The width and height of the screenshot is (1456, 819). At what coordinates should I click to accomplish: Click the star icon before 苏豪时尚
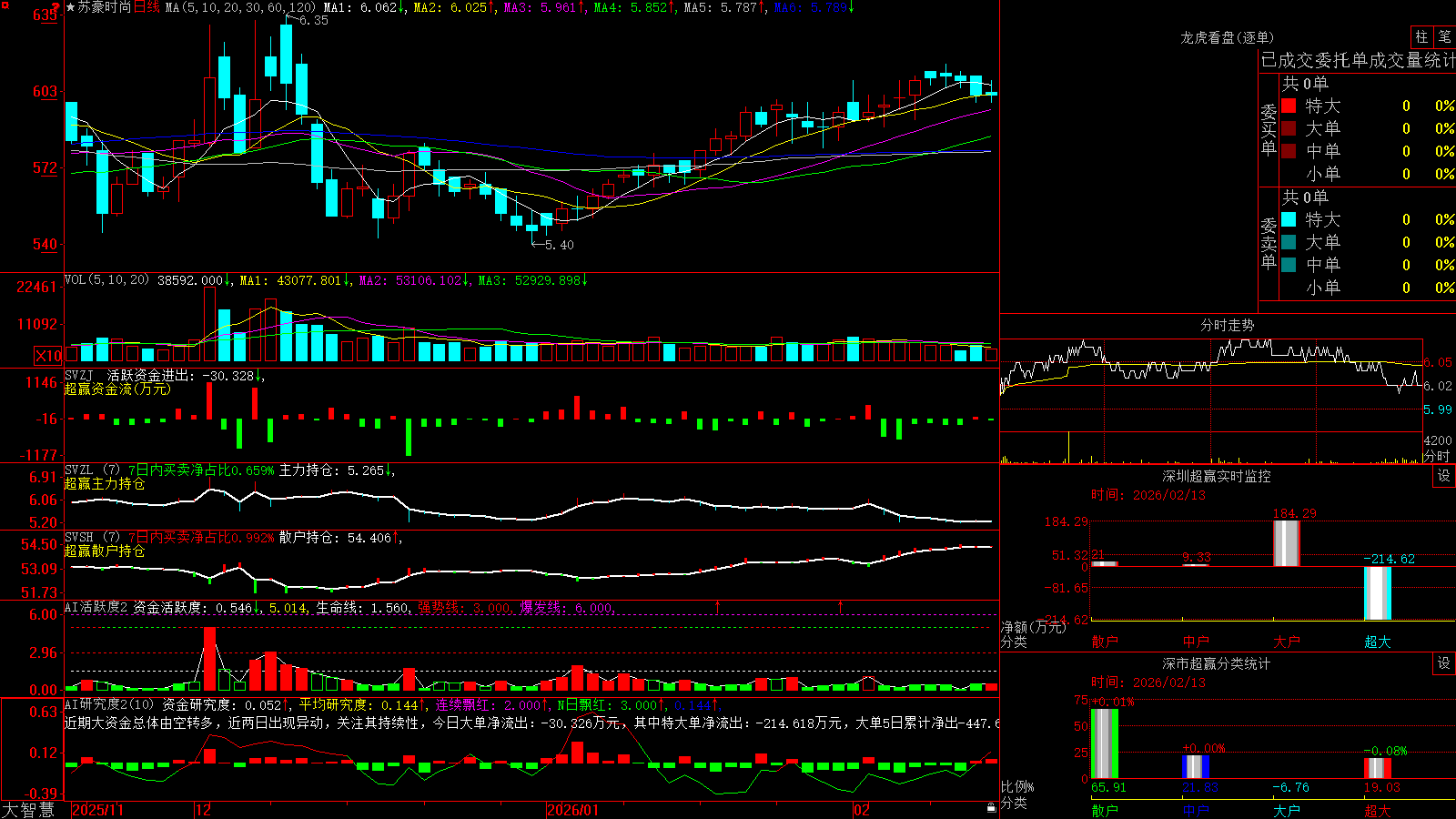(x=70, y=7)
